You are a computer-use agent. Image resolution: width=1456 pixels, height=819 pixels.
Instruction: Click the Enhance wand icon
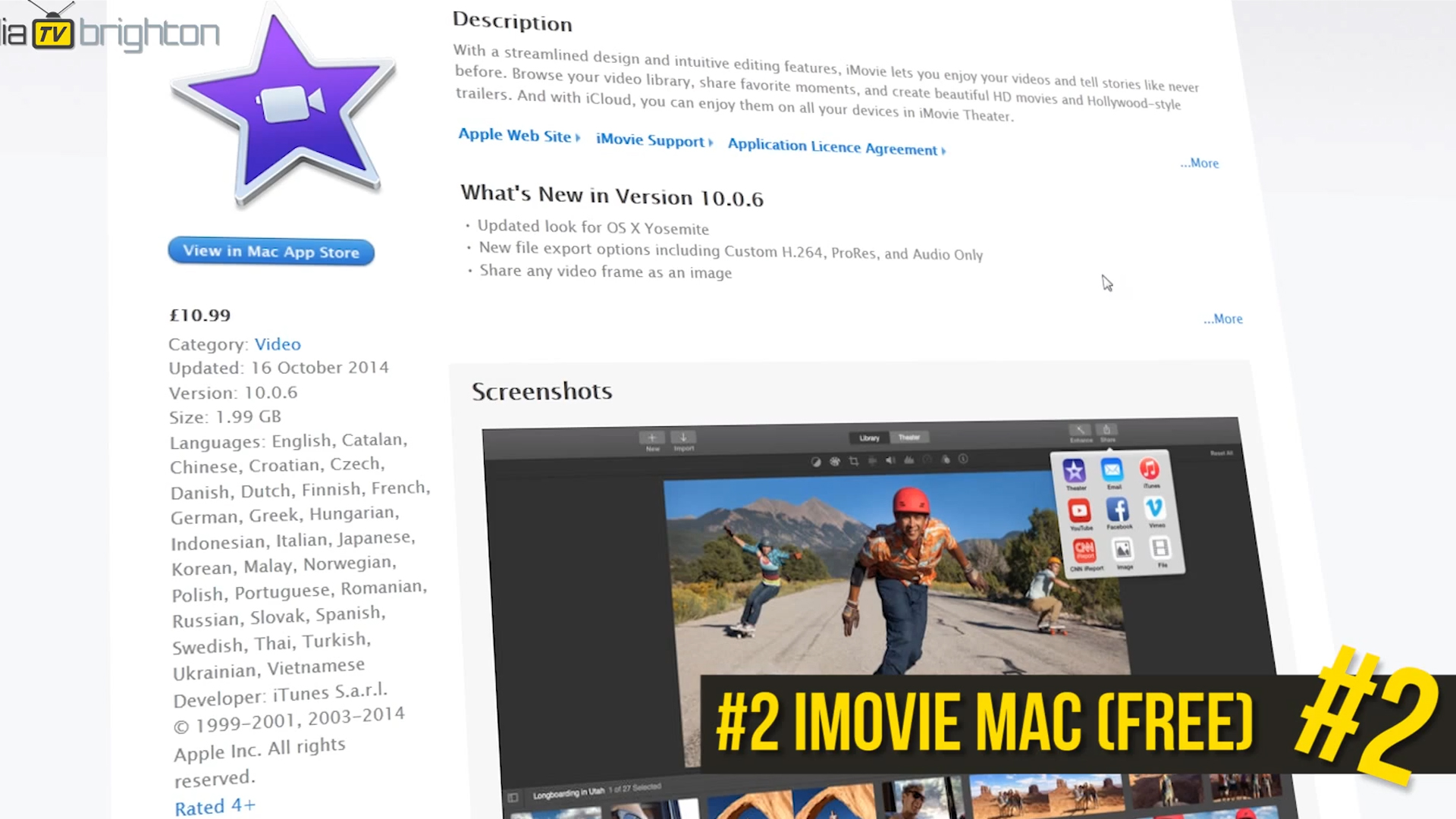coord(1081,431)
